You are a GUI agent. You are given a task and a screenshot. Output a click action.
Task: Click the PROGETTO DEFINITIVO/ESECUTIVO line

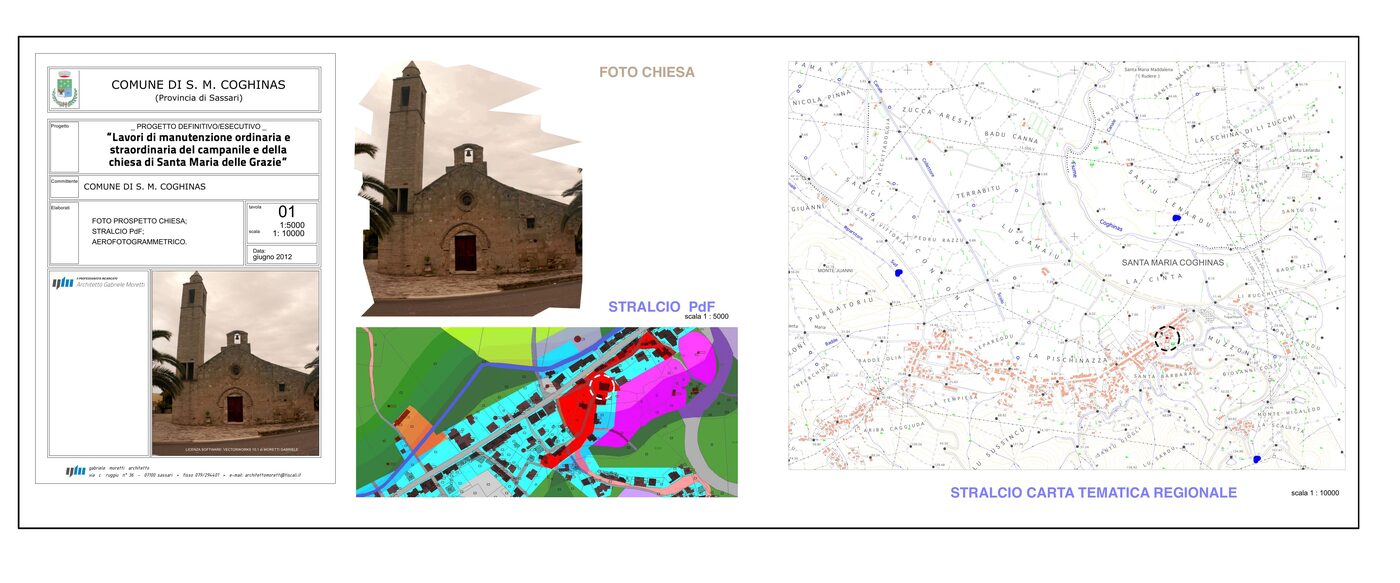(198, 126)
